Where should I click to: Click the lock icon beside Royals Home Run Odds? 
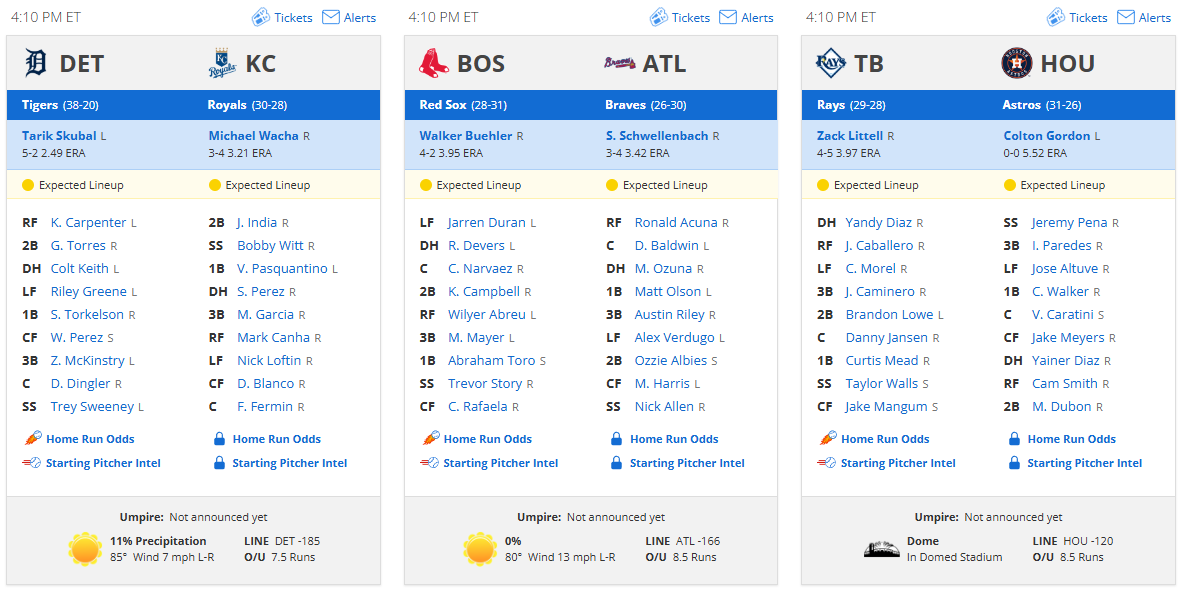point(220,439)
